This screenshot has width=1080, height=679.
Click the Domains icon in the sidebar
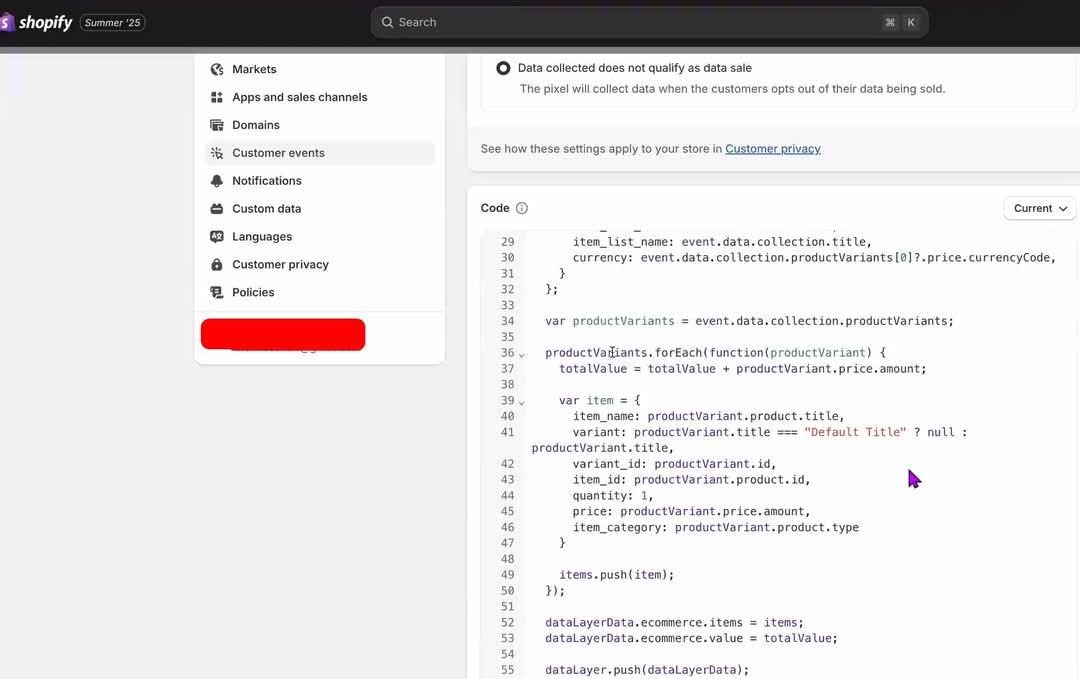point(216,125)
